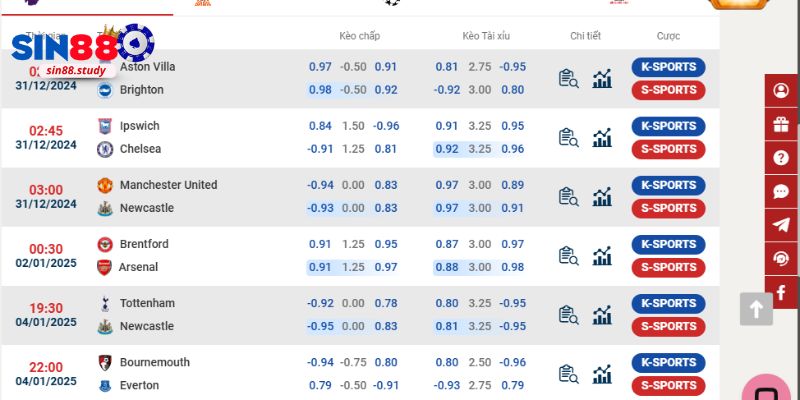Click the Tottenham club crest
This screenshot has width=800, height=400.
point(105,304)
